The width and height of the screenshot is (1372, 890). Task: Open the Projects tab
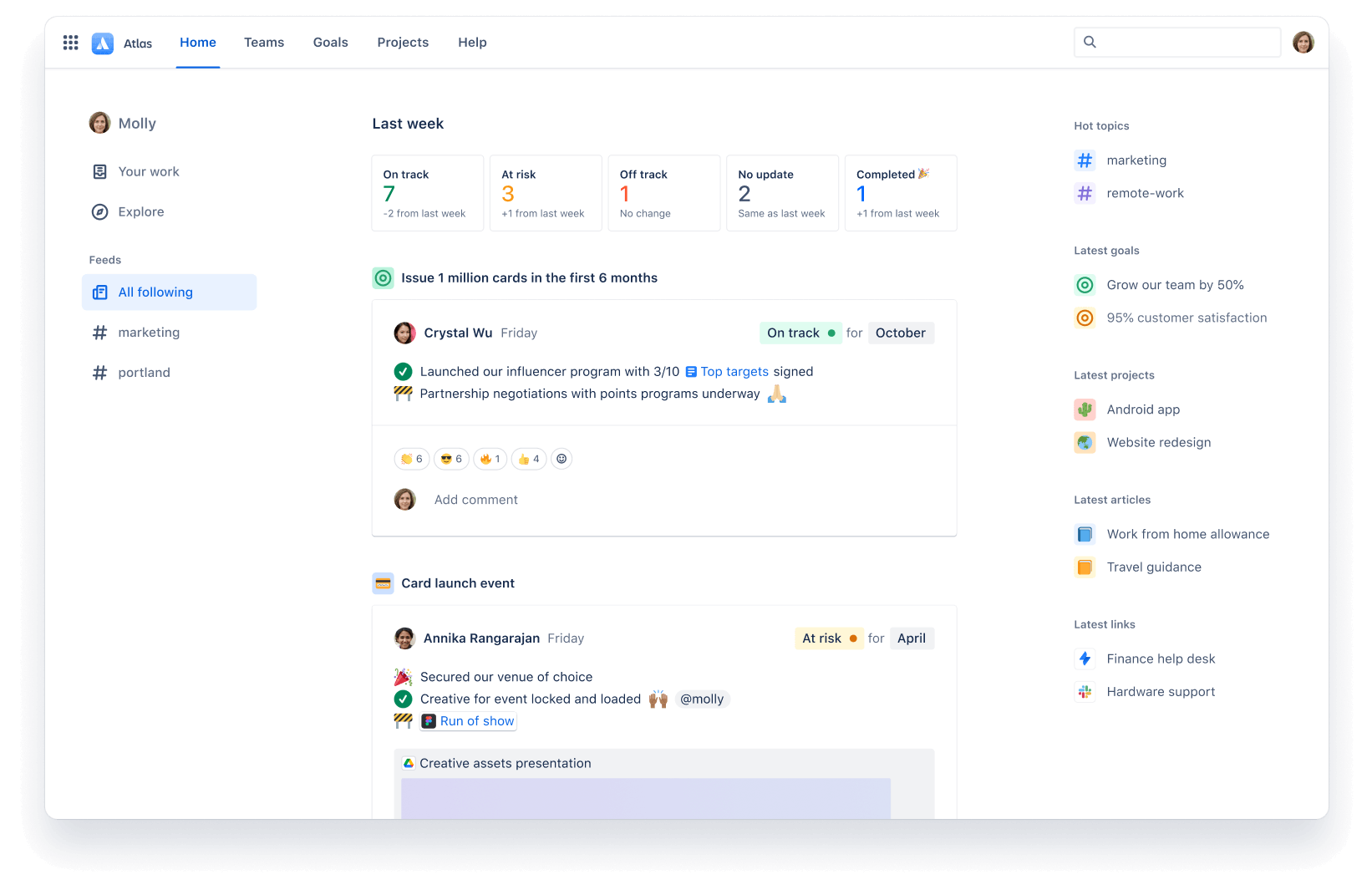403,43
